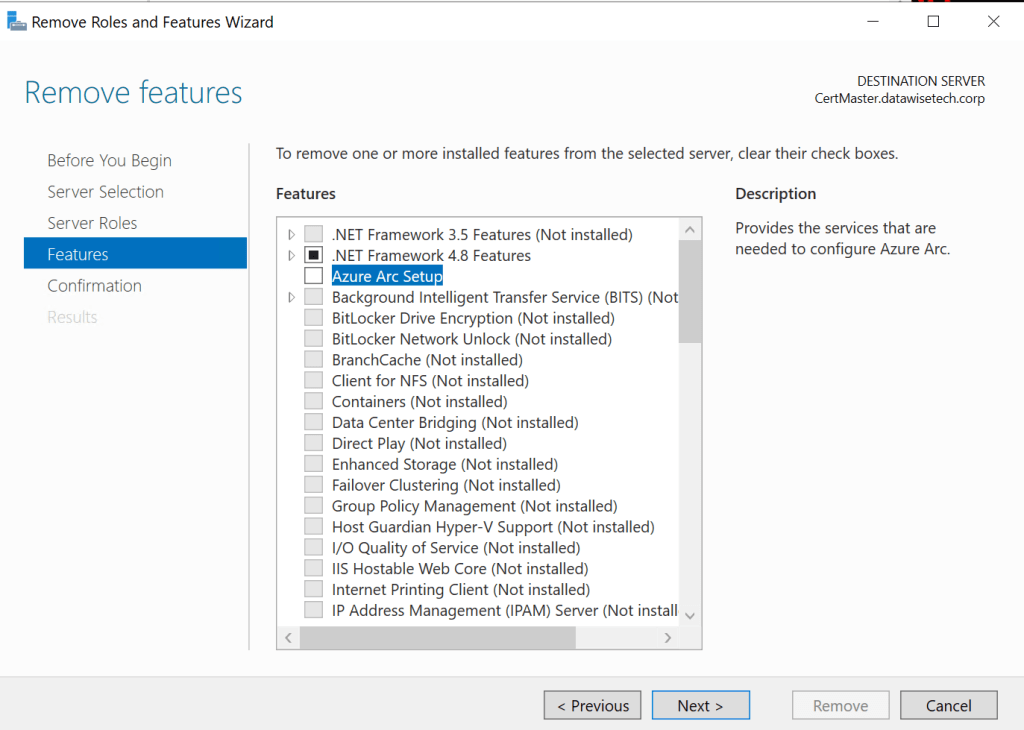The height and width of the screenshot is (730, 1024).
Task: Click the Direct Play checkbox
Action: (313, 443)
